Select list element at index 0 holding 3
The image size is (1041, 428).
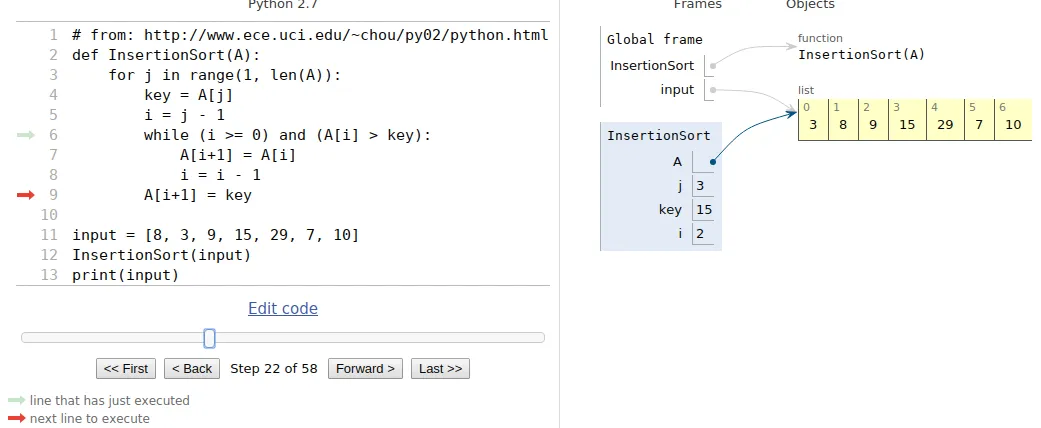click(x=813, y=124)
